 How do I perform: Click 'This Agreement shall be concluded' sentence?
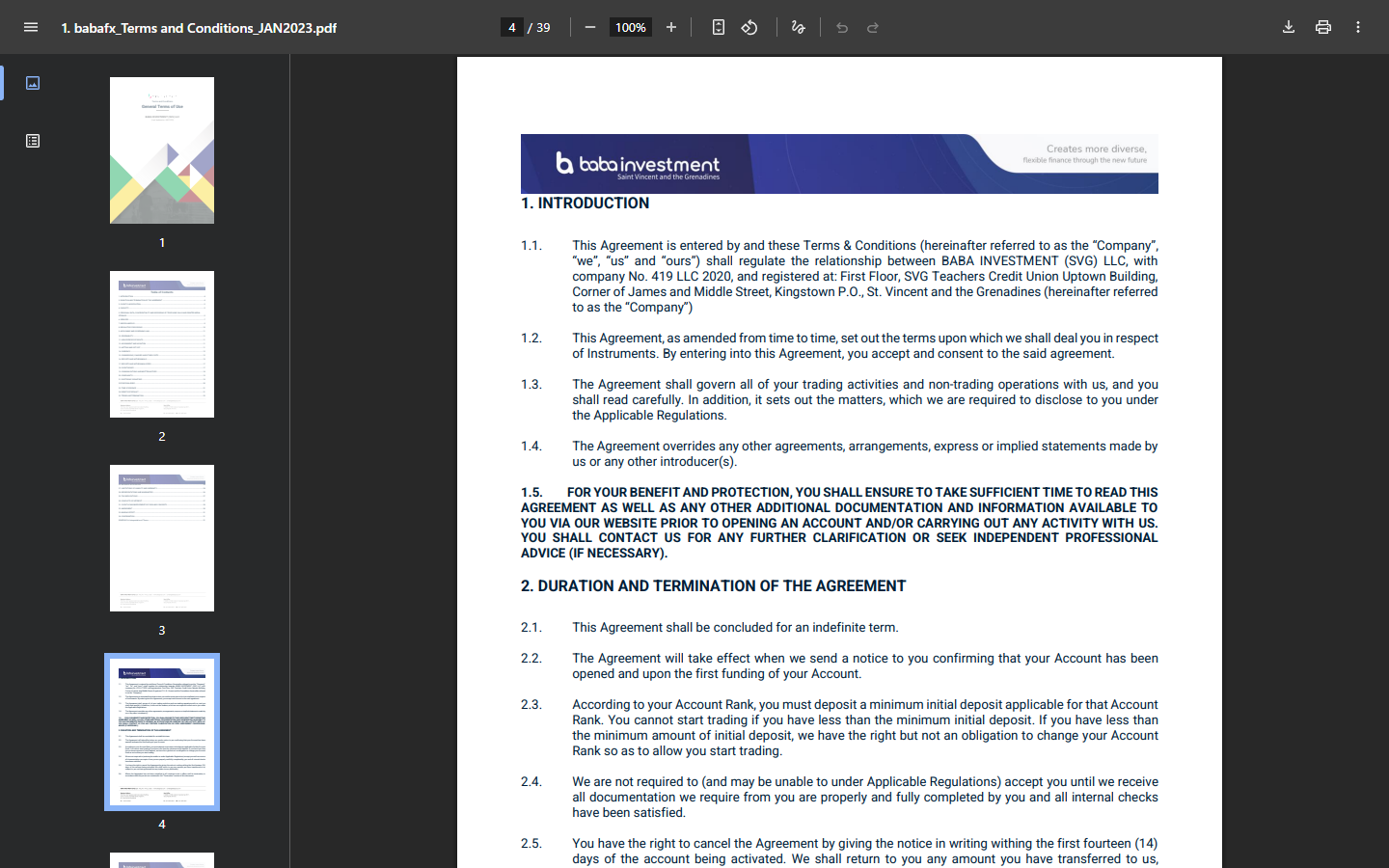[735, 628]
